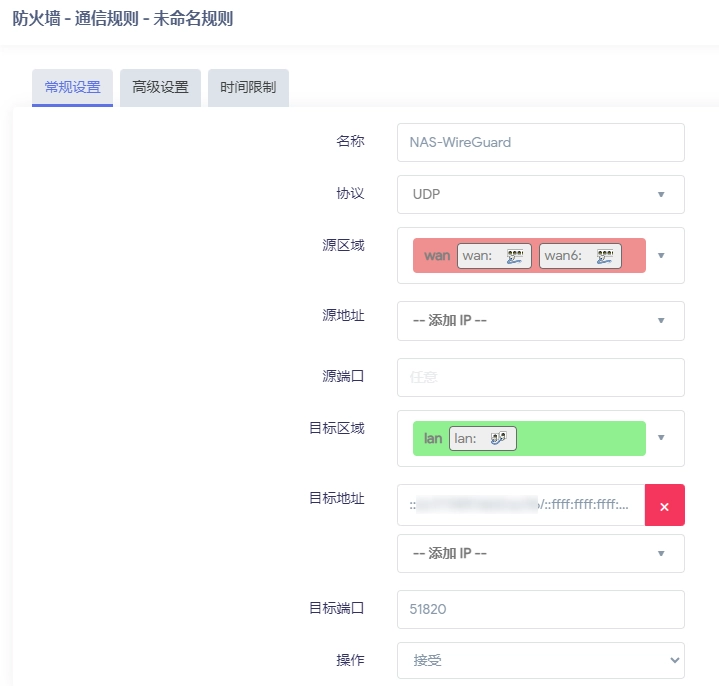This screenshot has height=686, width=719.
Task: Open the 高级设置 tab
Action: tap(160, 88)
